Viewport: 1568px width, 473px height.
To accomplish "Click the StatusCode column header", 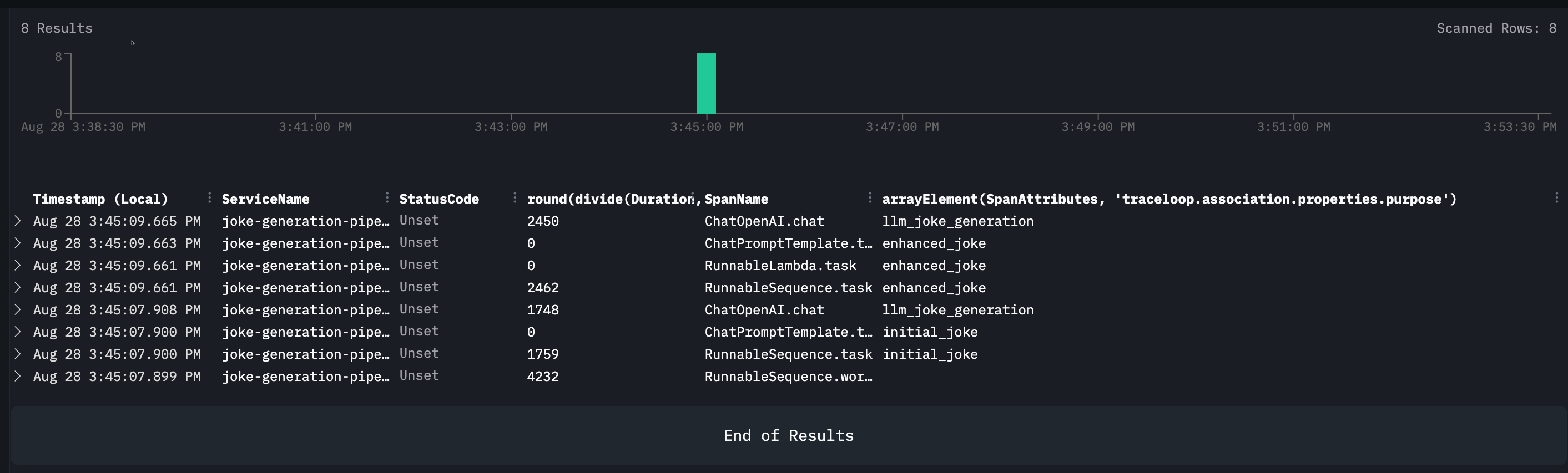I will pyautogui.click(x=439, y=199).
